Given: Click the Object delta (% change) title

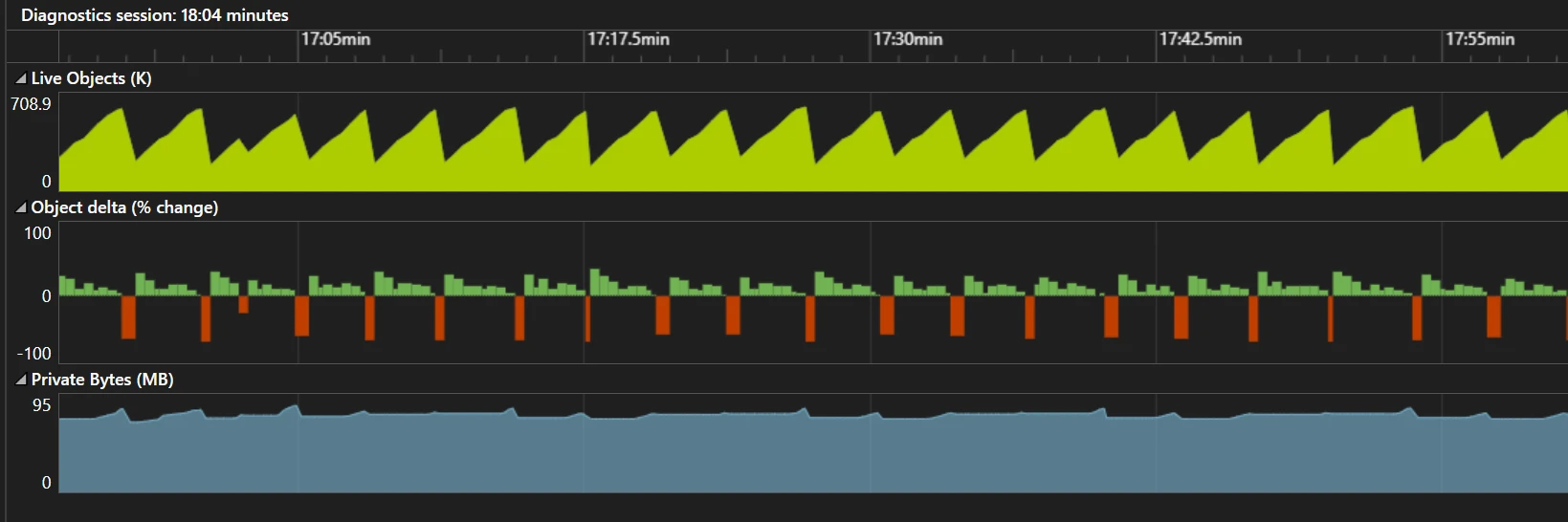Looking at the screenshot, I should [124, 207].
